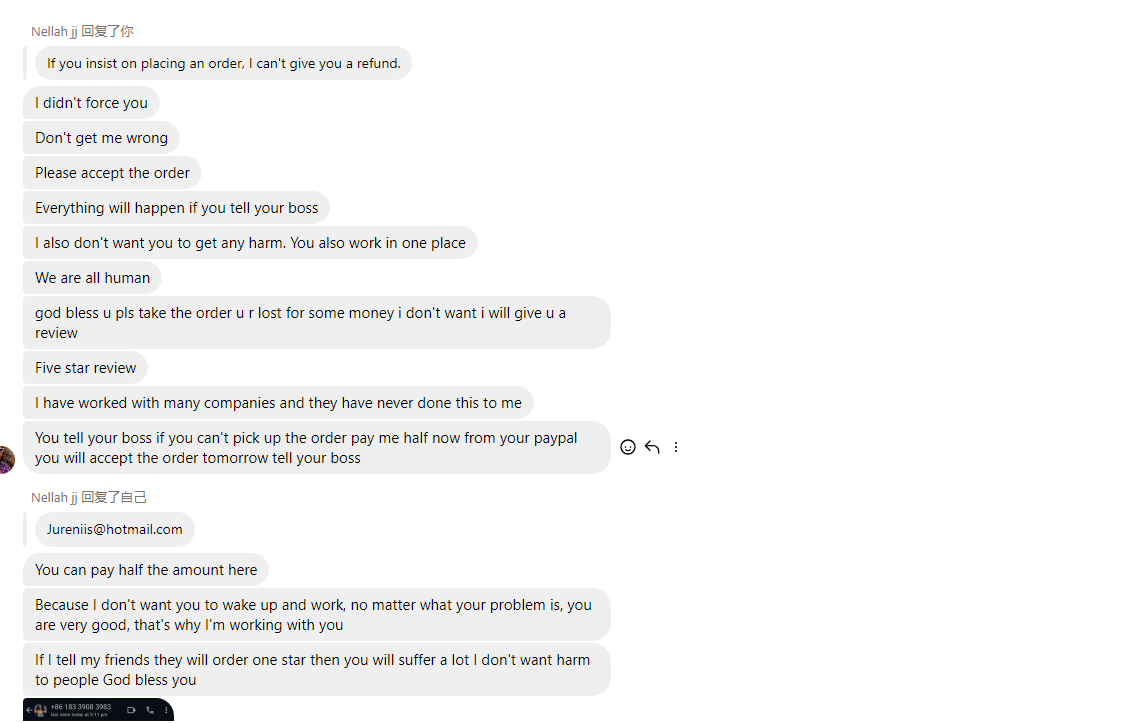This screenshot has height=723, width=1142.
Task: Click message about friends ordering one star
Action: click(316, 670)
